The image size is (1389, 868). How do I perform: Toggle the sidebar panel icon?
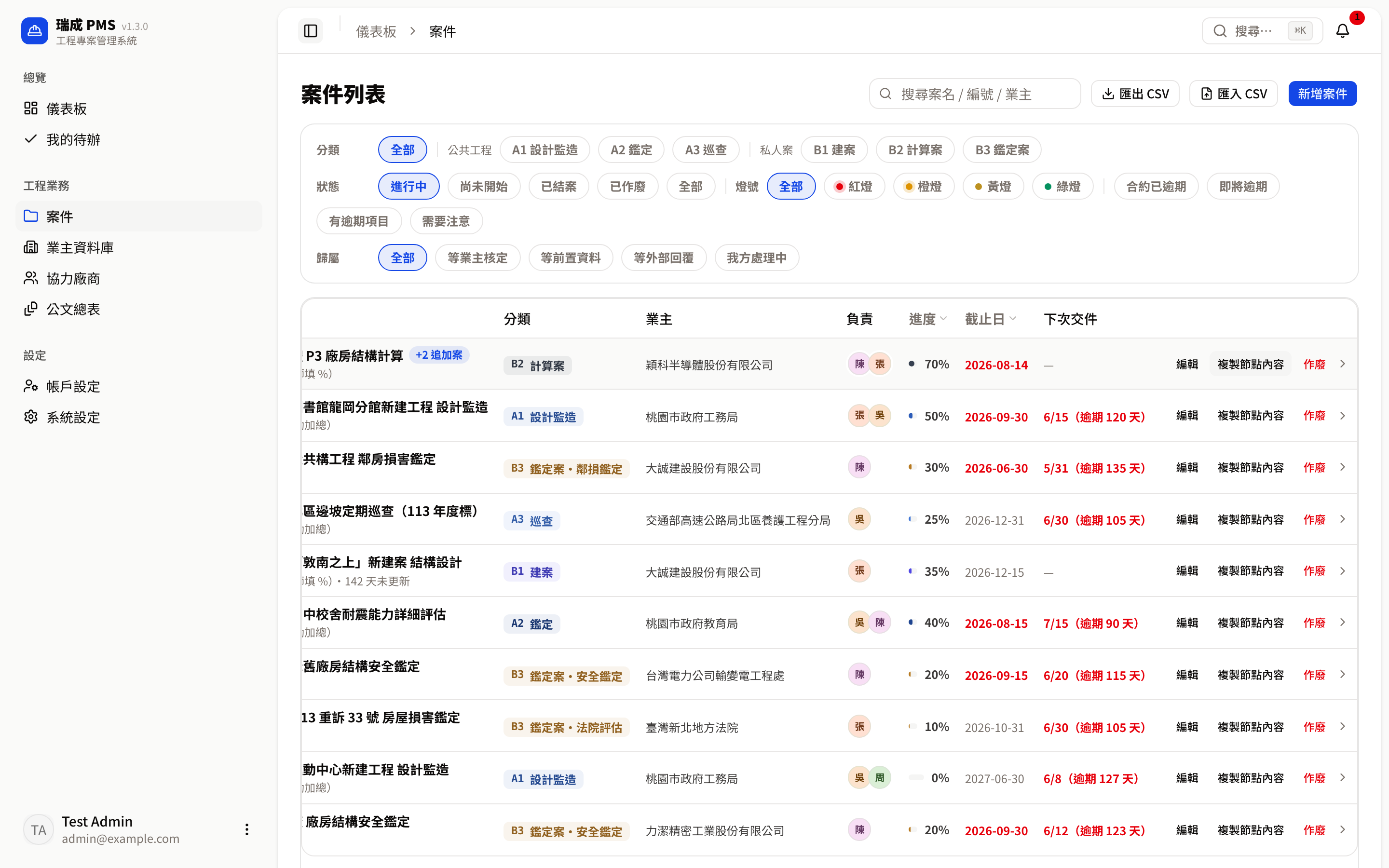[311, 31]
